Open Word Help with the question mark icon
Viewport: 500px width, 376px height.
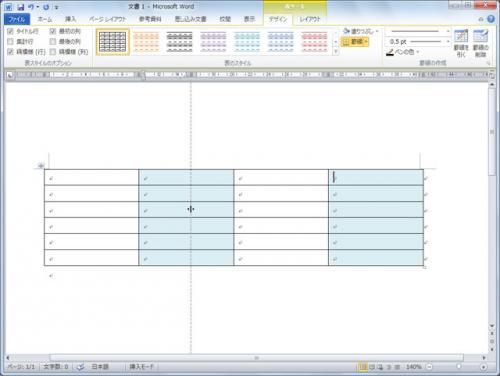point(491,19)
